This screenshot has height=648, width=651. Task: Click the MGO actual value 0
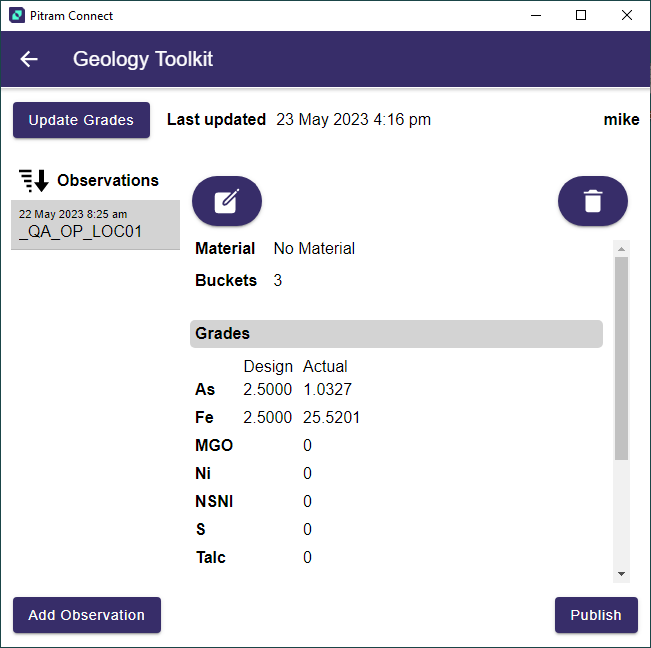(x=307, y=445)
